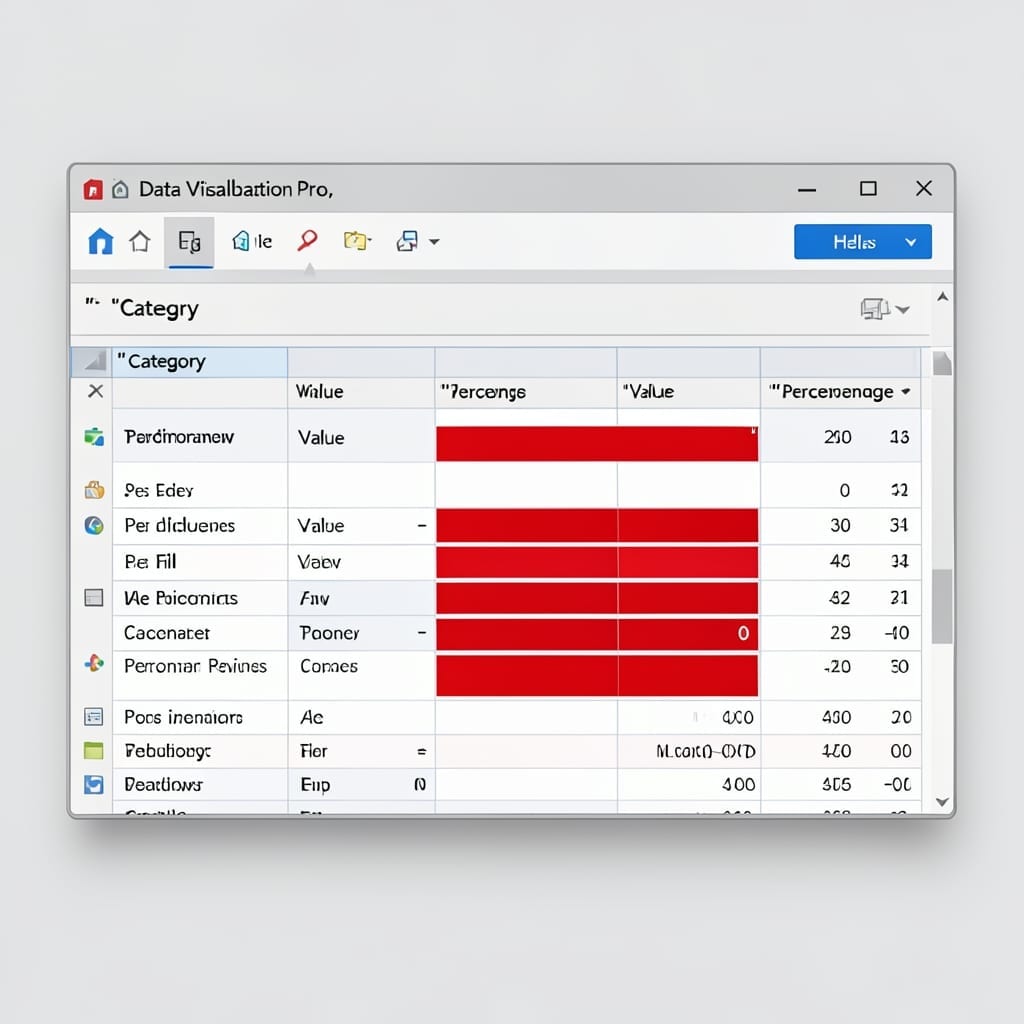Select the Pes Edey row label

159,490
